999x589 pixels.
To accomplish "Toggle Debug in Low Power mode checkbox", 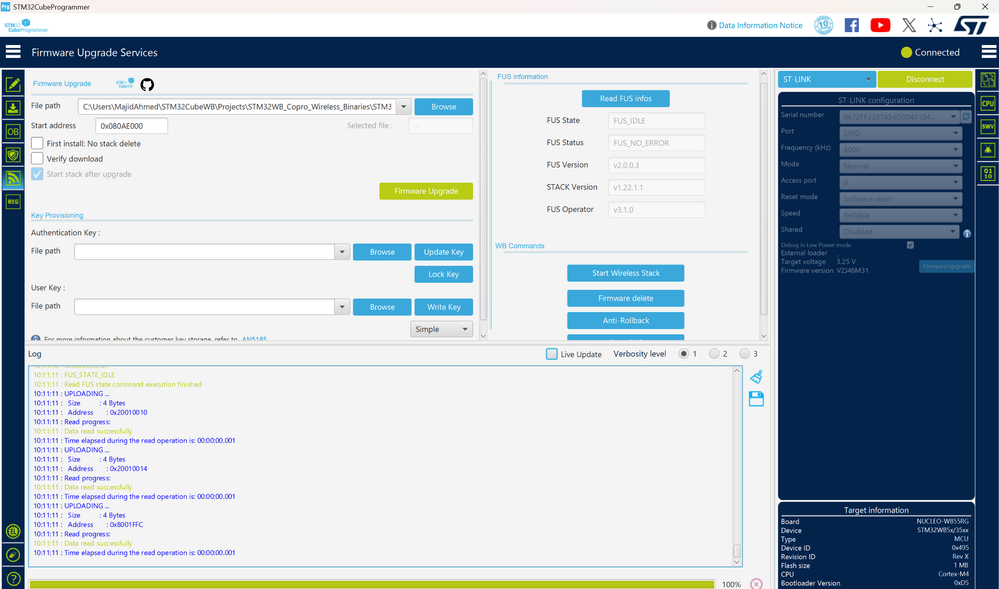I will pos(910,245).
